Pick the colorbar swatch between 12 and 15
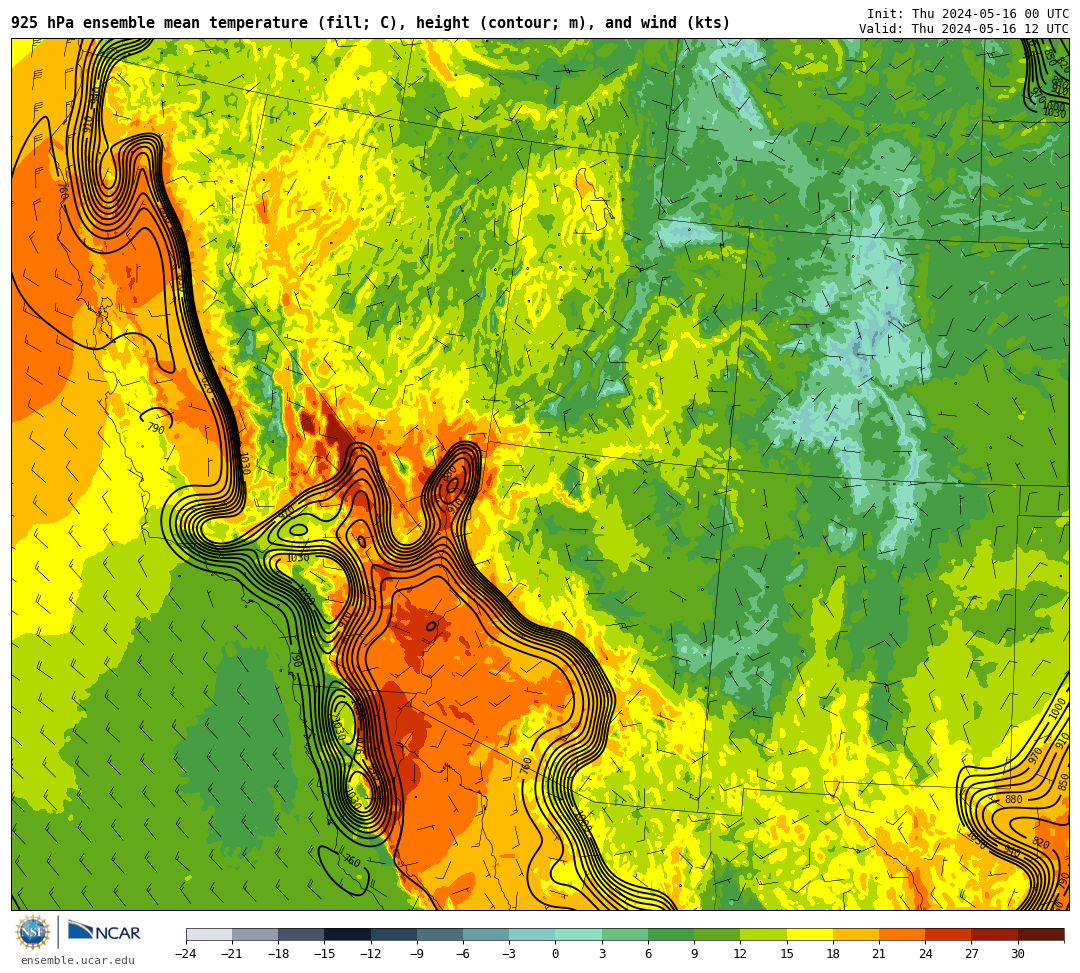The height and width of the screenshot is (973, 1080). 763,934
